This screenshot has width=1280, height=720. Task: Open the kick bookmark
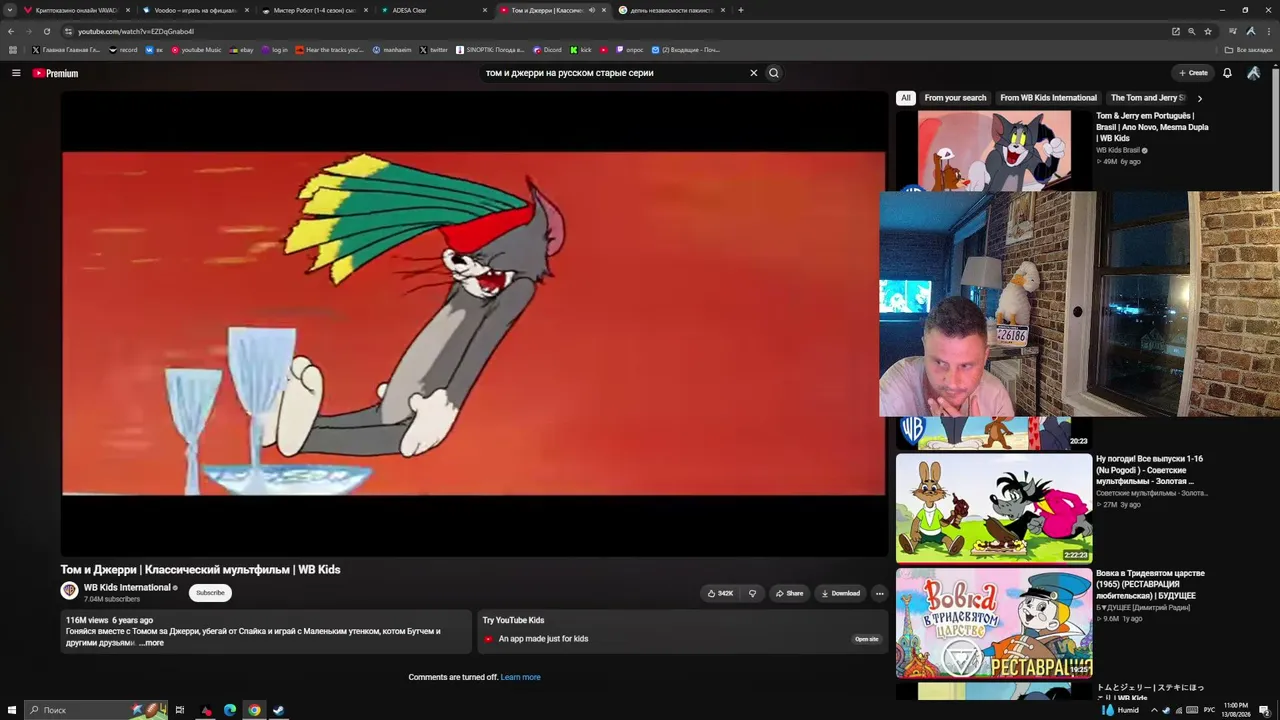[581, 50]
